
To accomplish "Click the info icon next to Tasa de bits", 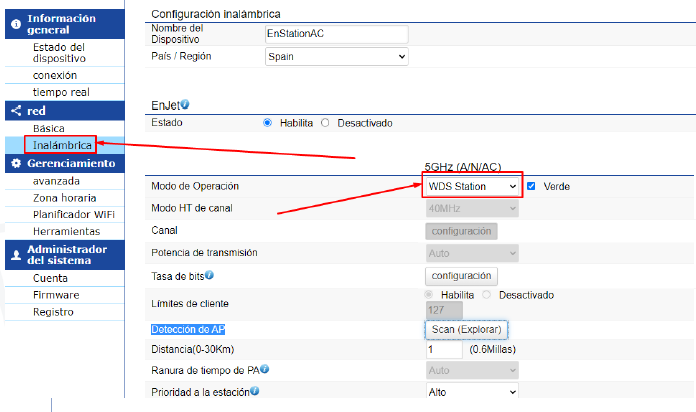I will (x=209, y=275).
